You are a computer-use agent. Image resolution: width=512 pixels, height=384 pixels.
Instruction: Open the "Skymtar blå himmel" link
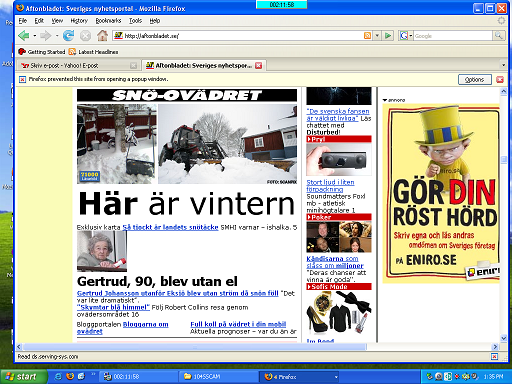pos(113,307)
